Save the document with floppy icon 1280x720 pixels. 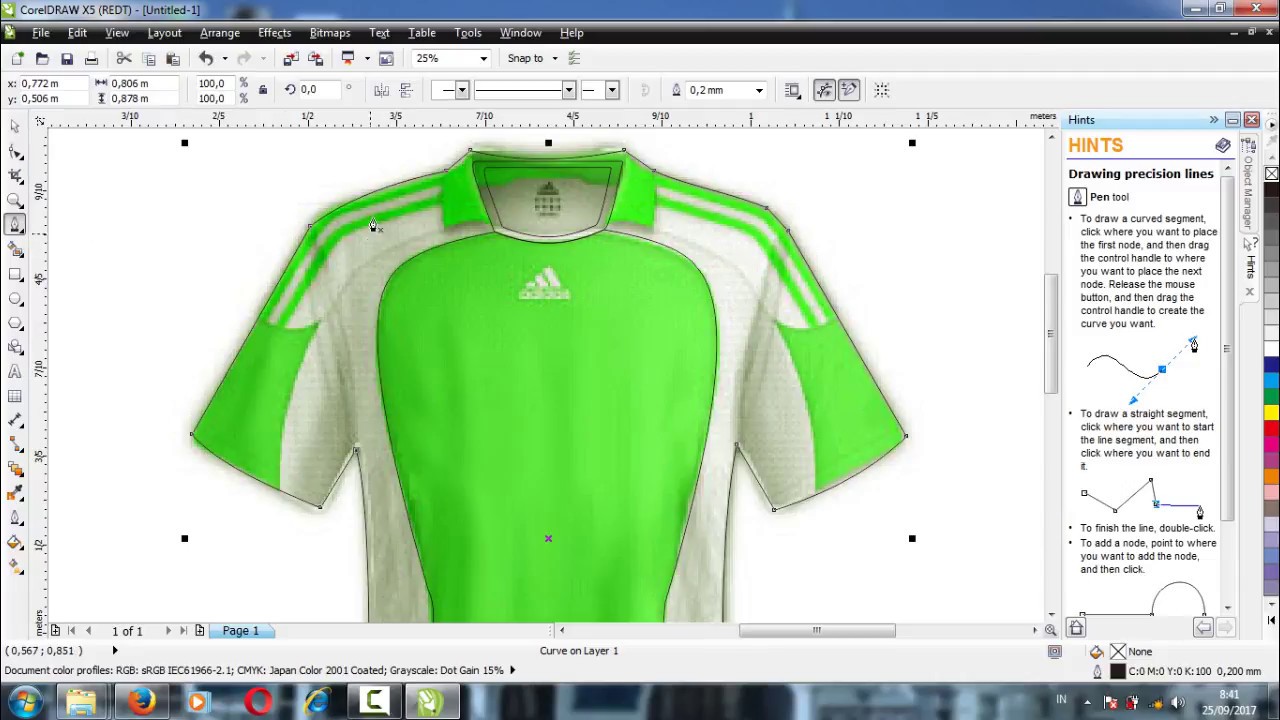67,59
